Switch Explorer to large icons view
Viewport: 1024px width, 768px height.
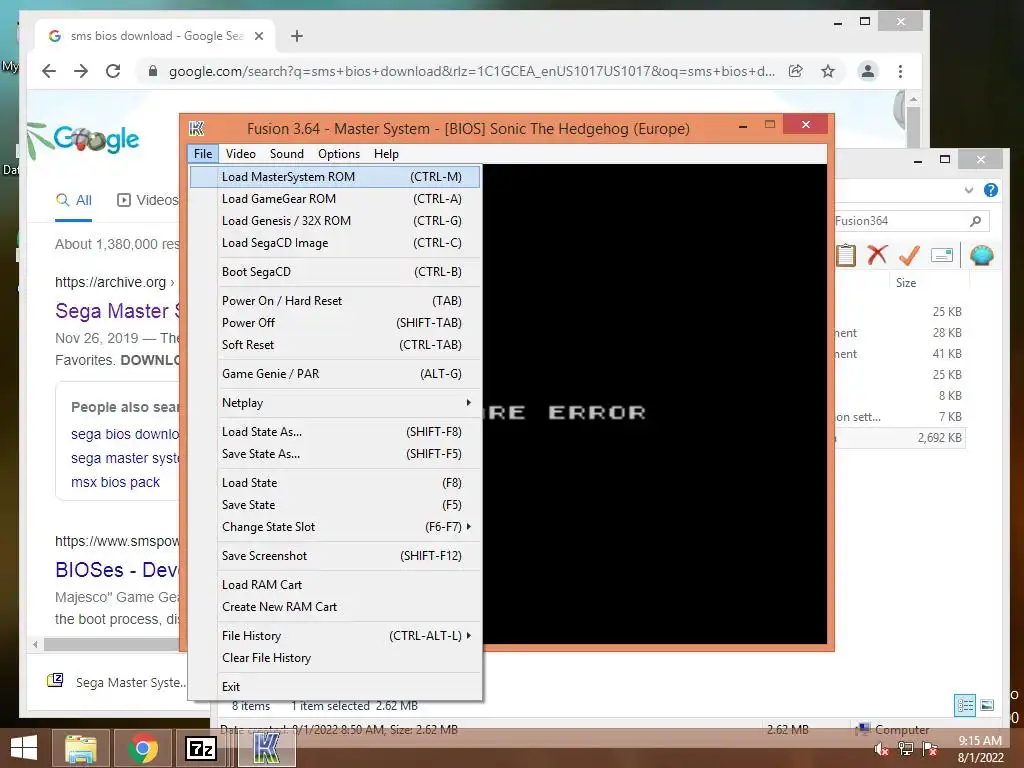(987, 705)
